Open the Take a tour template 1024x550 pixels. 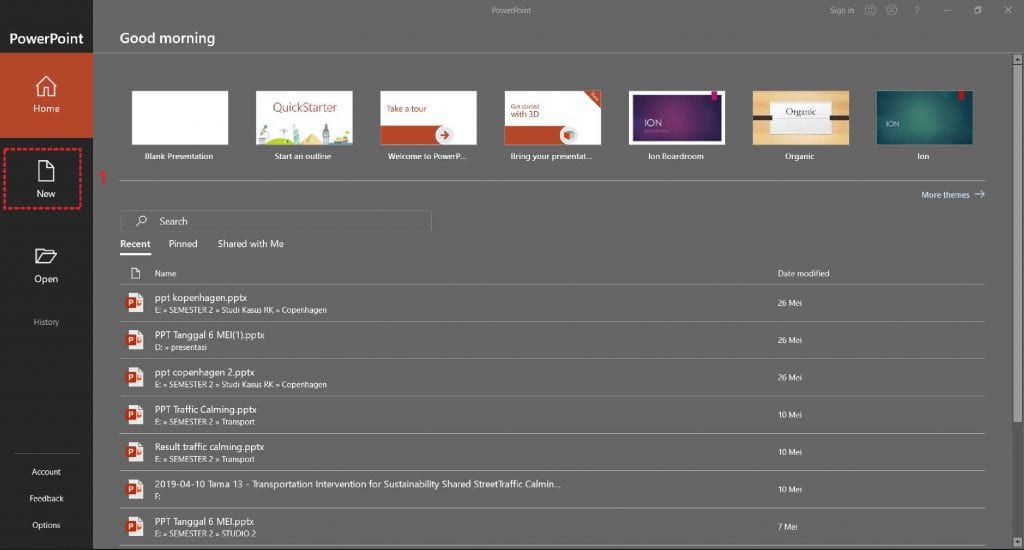pos(428,125)
